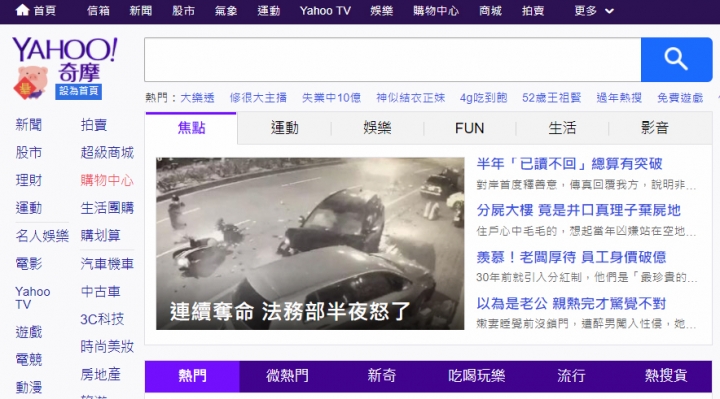Click trending search 大樂透

197,98
